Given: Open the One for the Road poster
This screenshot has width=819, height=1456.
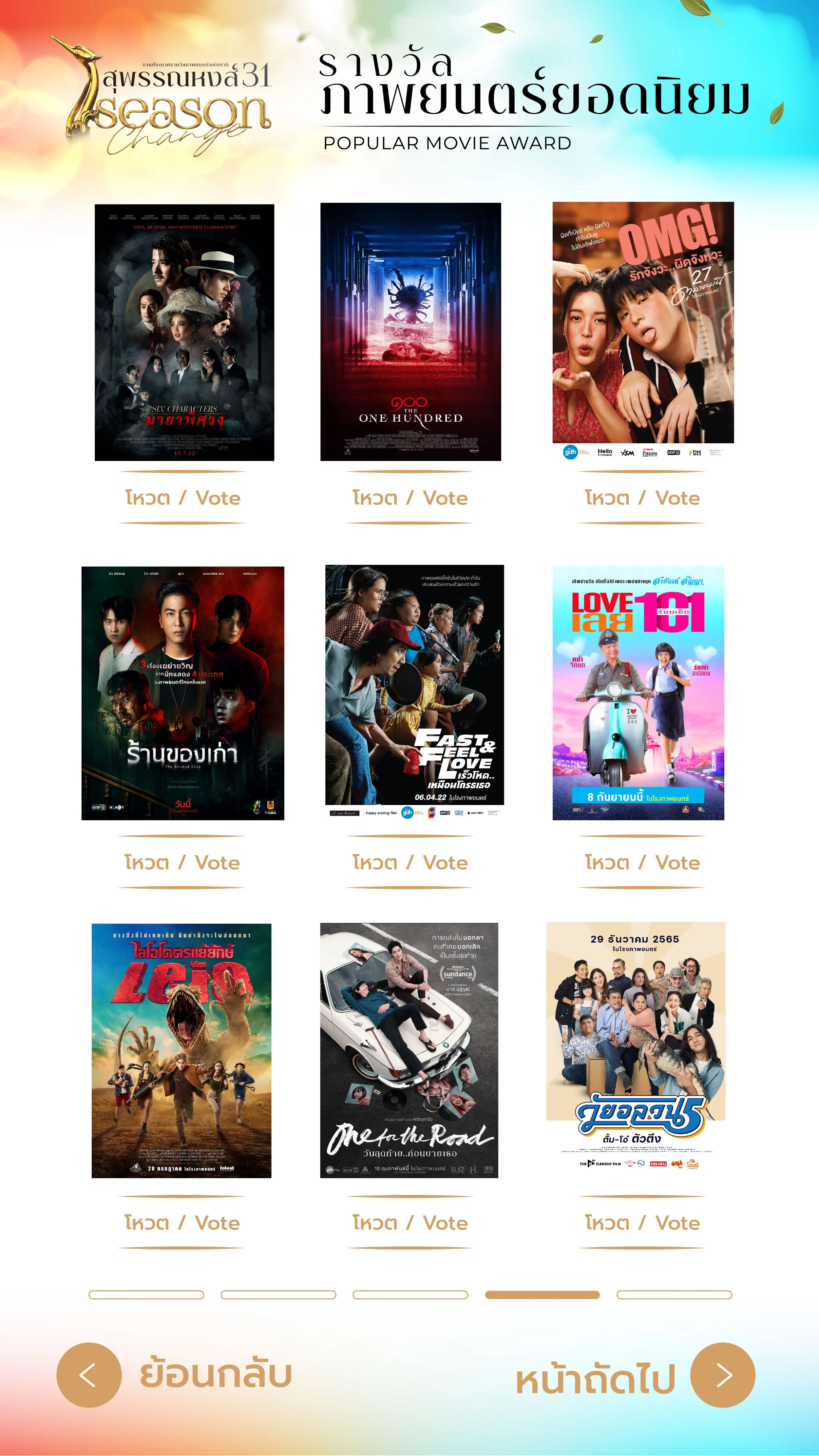Looking at the screenshot, I should click(x=409, y=1050).
